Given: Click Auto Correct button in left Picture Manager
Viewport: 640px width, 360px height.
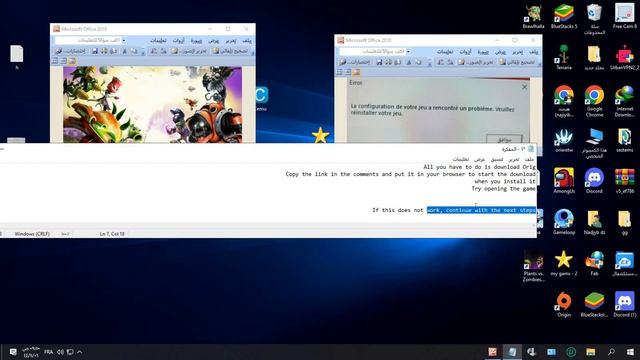Looking at the screenshot, I should (x=231, y=51).
